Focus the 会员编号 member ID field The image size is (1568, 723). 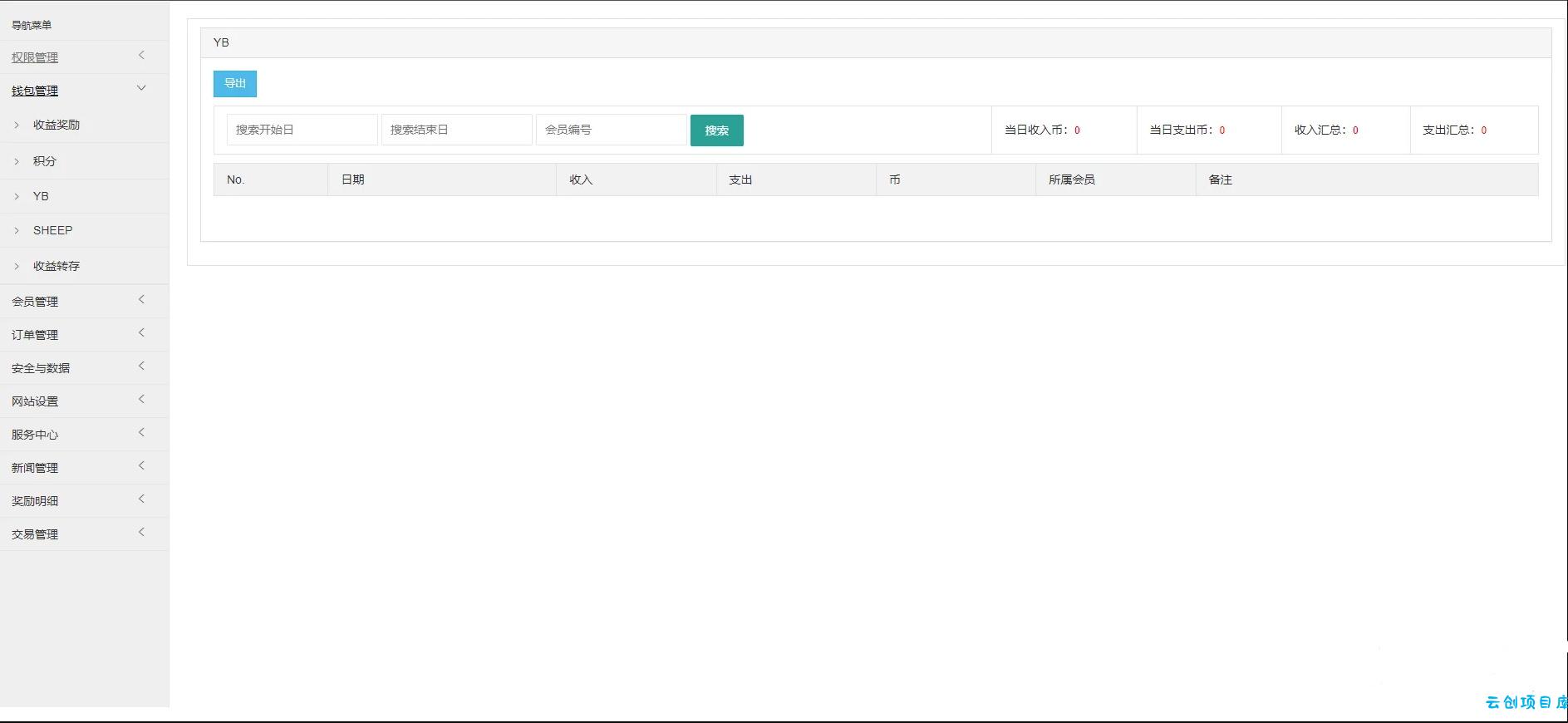point(611,130)
